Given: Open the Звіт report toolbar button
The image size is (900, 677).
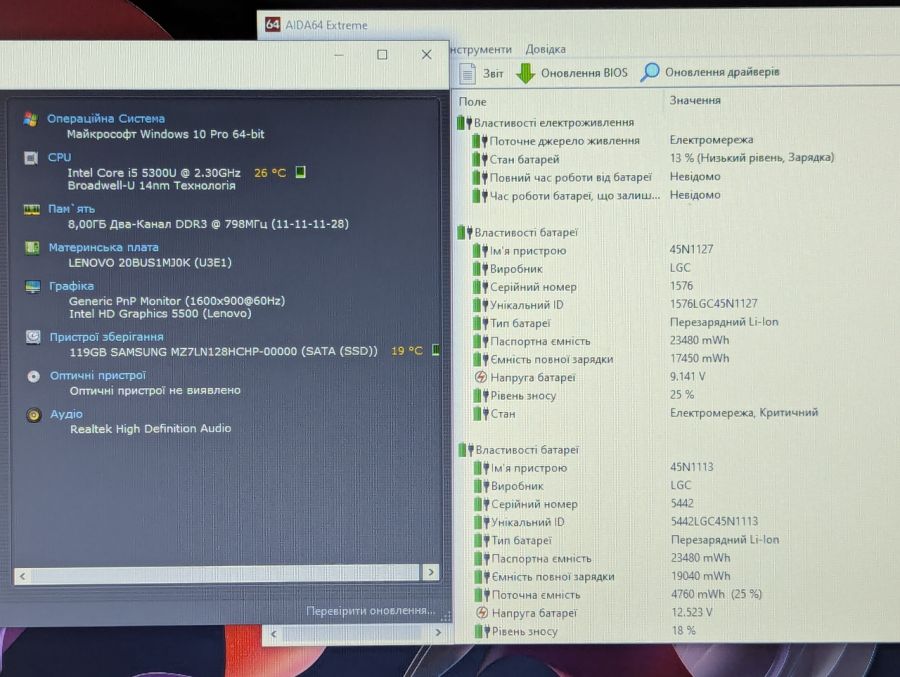Looking at the screenshot, I should pyautogui.click(x=481, y=73).
